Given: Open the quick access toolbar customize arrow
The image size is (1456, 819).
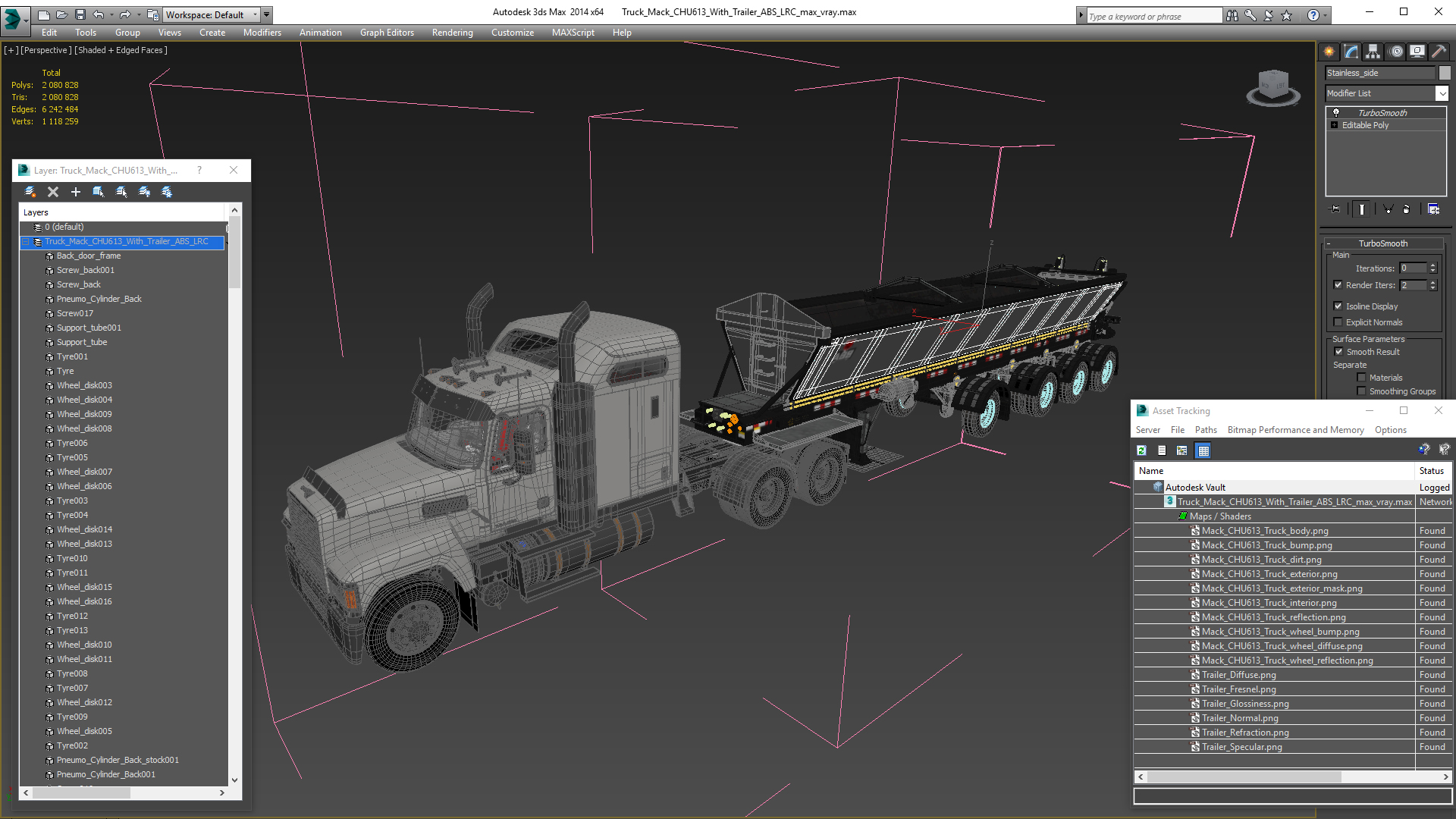Looking at the screenshot, I should click(267, 14).
